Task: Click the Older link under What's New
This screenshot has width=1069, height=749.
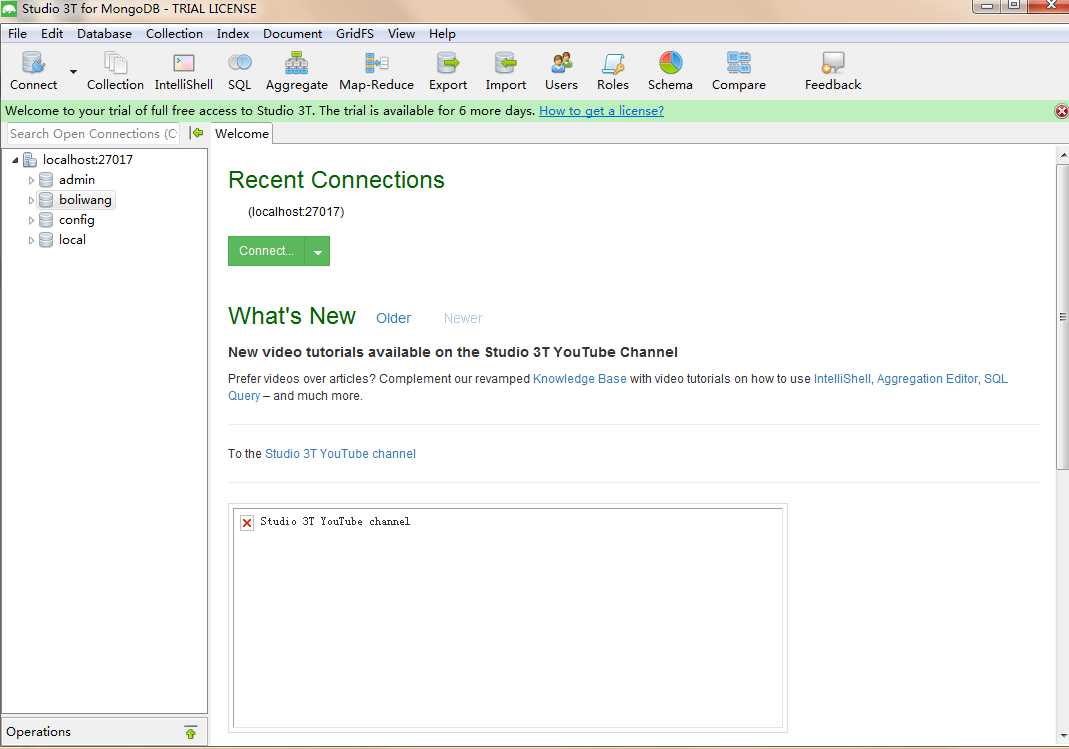Action: coord(393,318)
